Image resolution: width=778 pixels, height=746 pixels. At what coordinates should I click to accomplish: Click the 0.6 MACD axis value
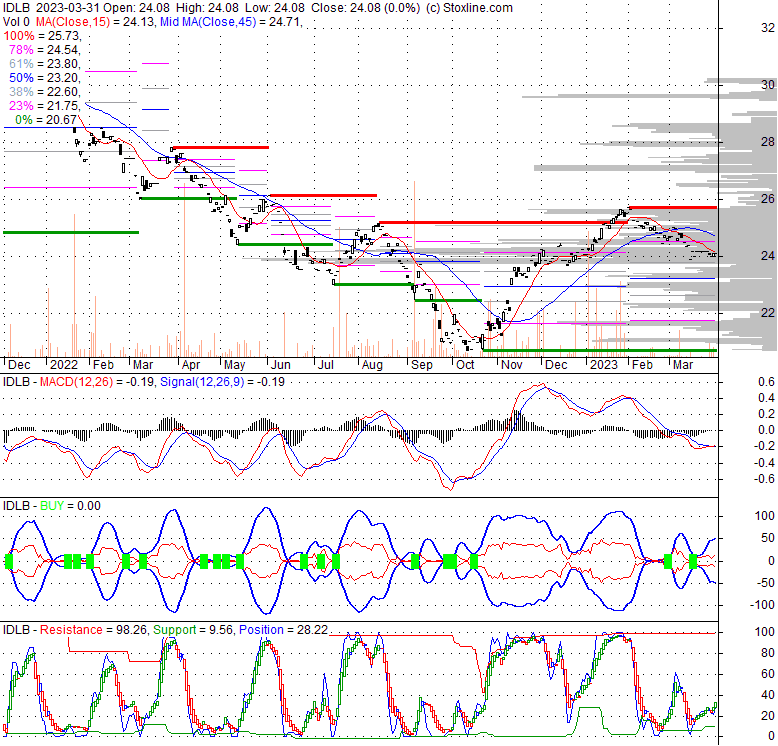(x=767, y=382)
